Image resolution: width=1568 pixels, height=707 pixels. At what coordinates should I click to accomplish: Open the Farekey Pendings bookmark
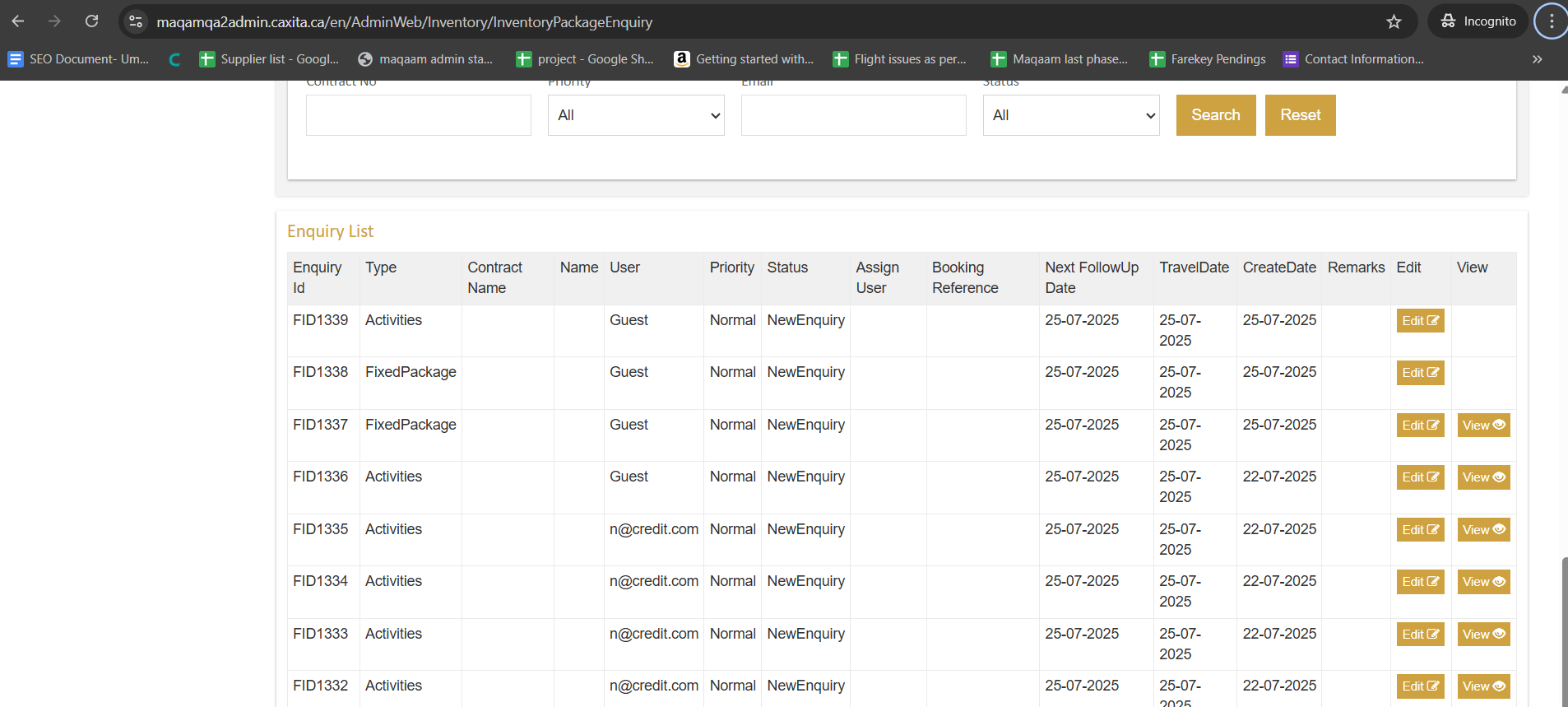point(1208,59)
